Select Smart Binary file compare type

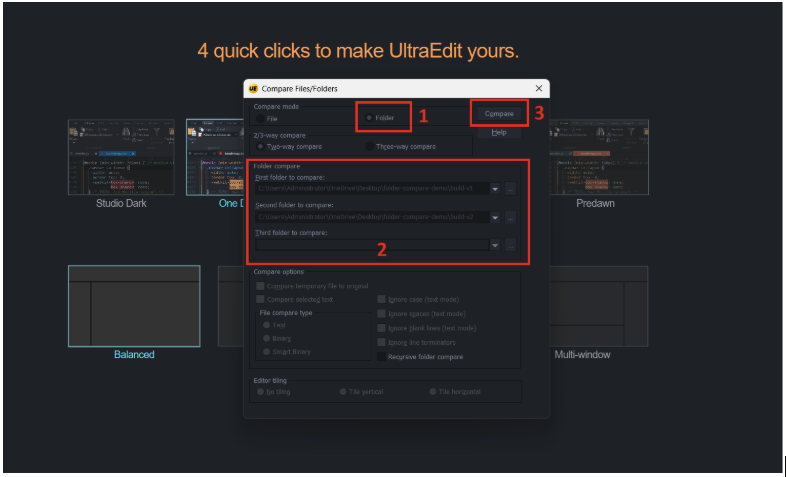(x=267, y=352)
